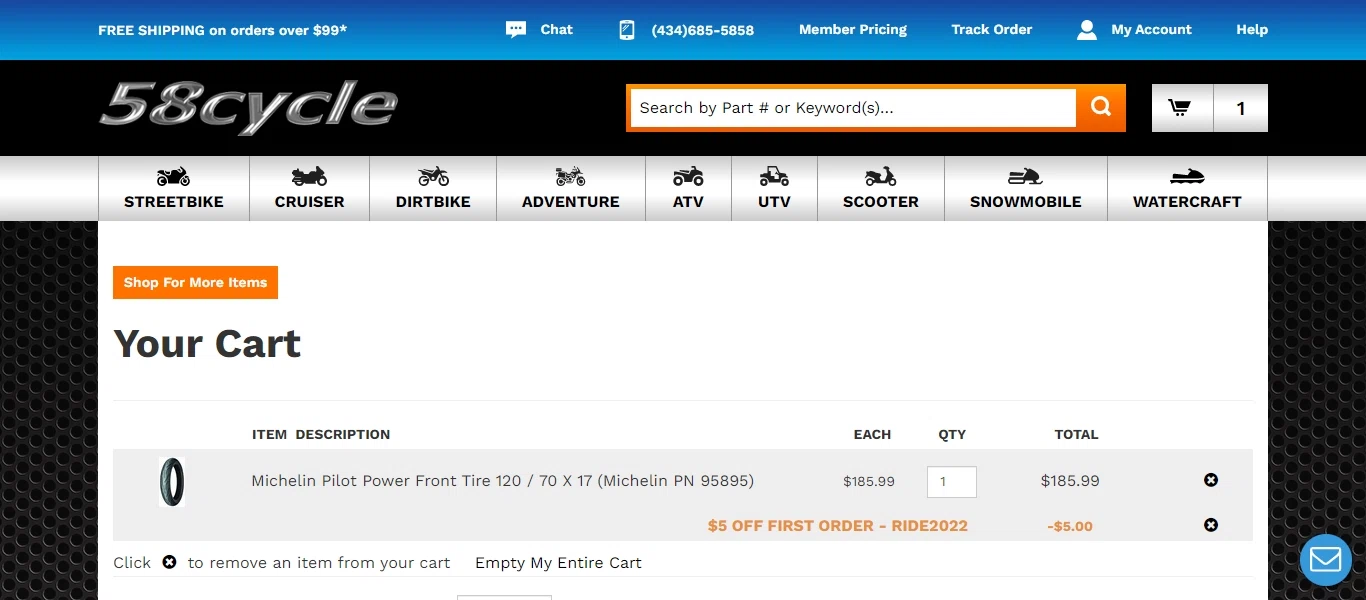Open Michelin Pilot Power Front Tire description
This screenshot has height=600, width=1366.
click(x=502, y=481)
